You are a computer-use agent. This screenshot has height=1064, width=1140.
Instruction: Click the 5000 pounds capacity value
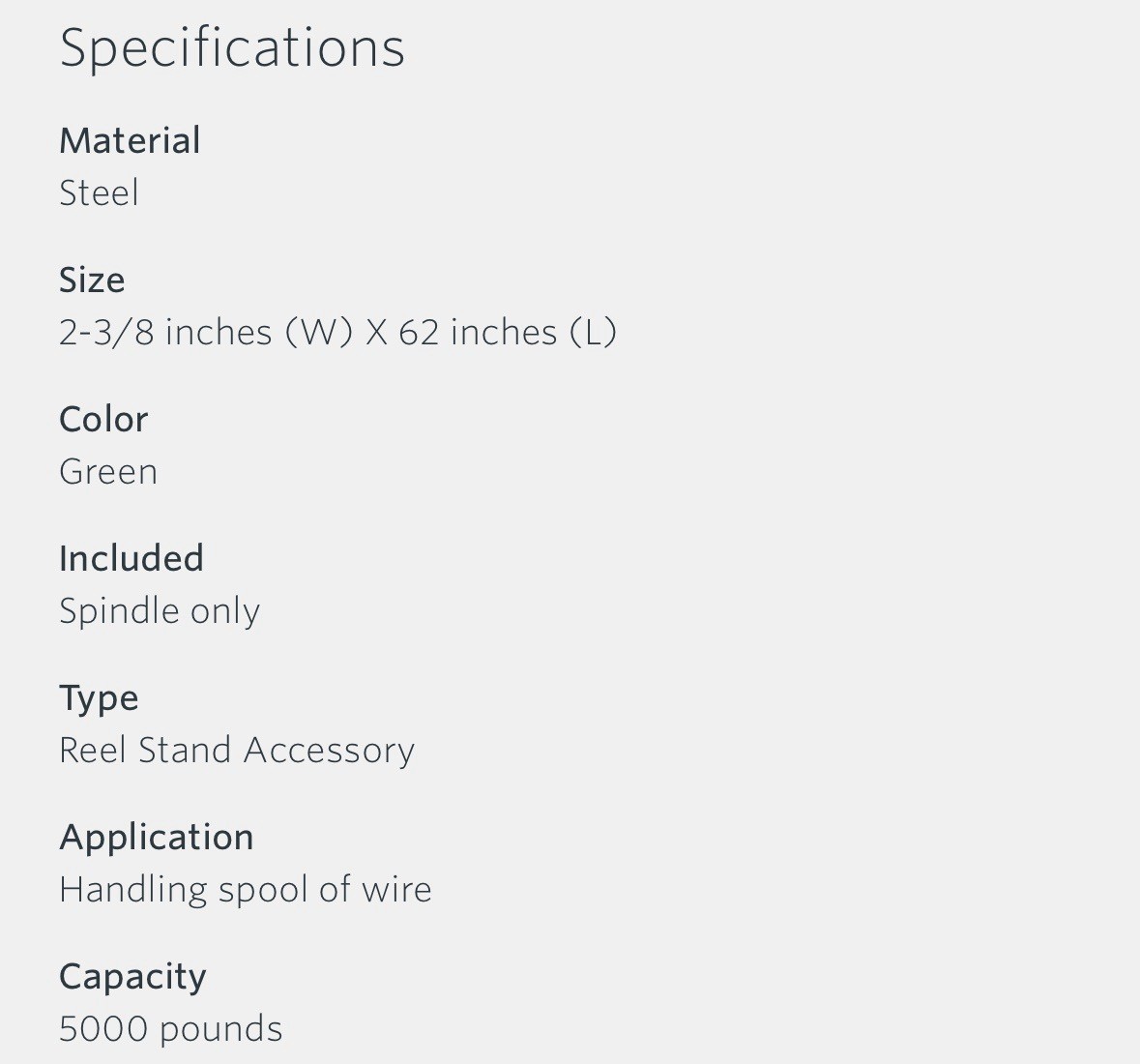click(x=170, y=1029)
